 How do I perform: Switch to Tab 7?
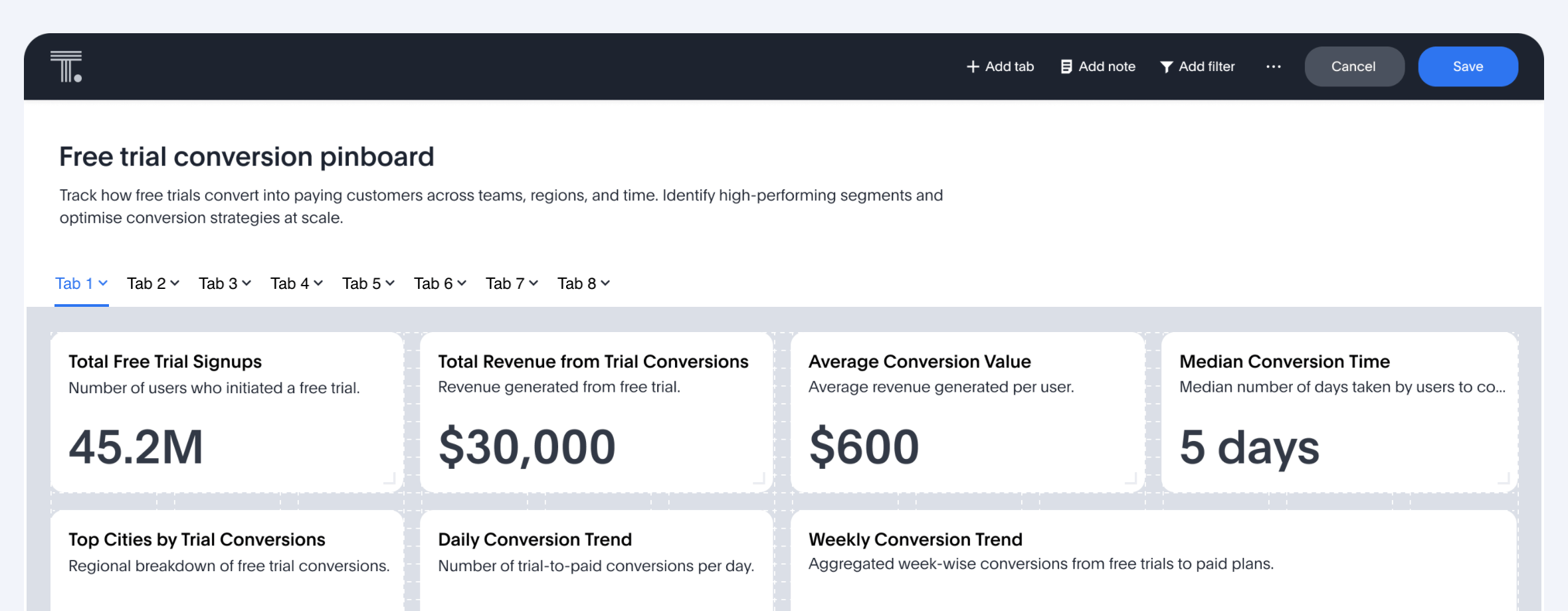[505, 284]
